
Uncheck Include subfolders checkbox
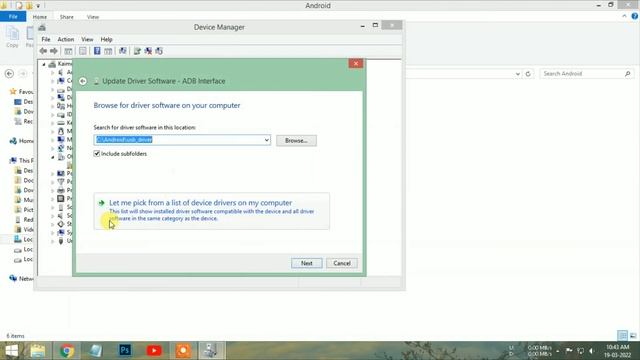(97, 154)
